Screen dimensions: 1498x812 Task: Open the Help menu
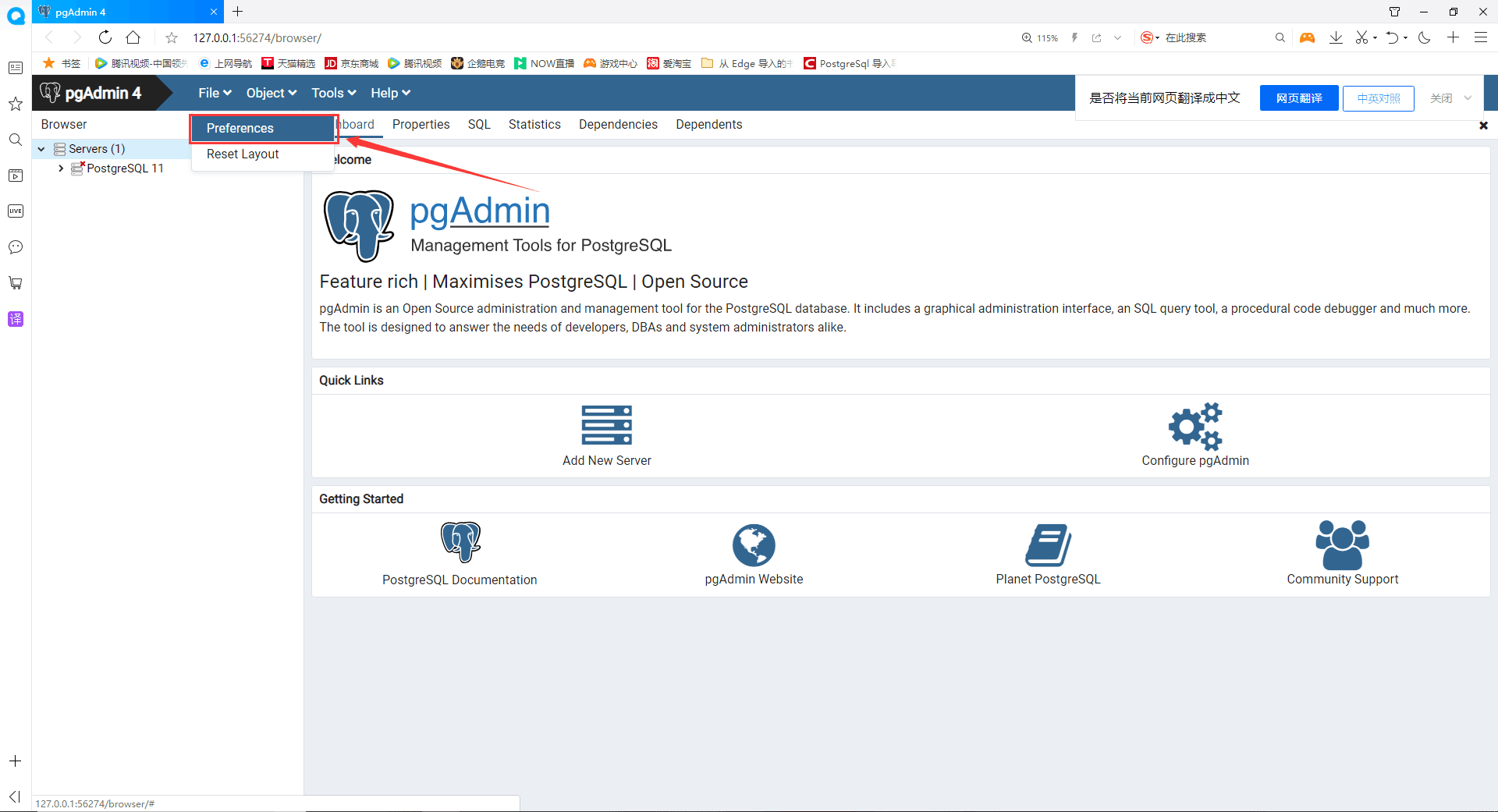click(390, 93)
